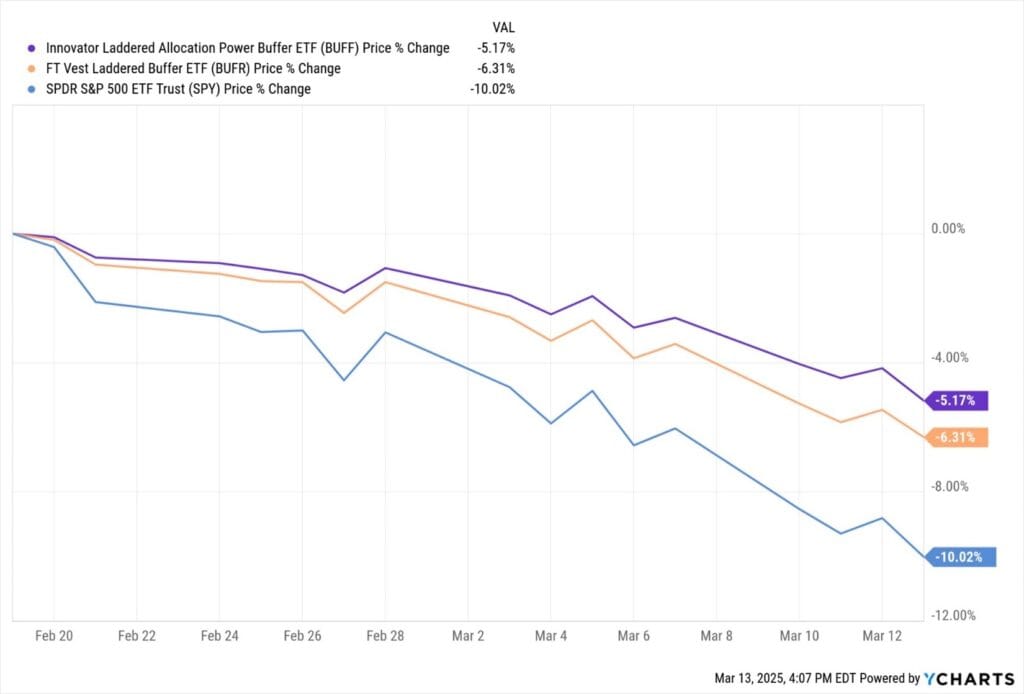This screenshot has width=1024, height=694.
Task: Click the 0.00% y-axis label
Action: pyautogui.click(x=948, y=229)
